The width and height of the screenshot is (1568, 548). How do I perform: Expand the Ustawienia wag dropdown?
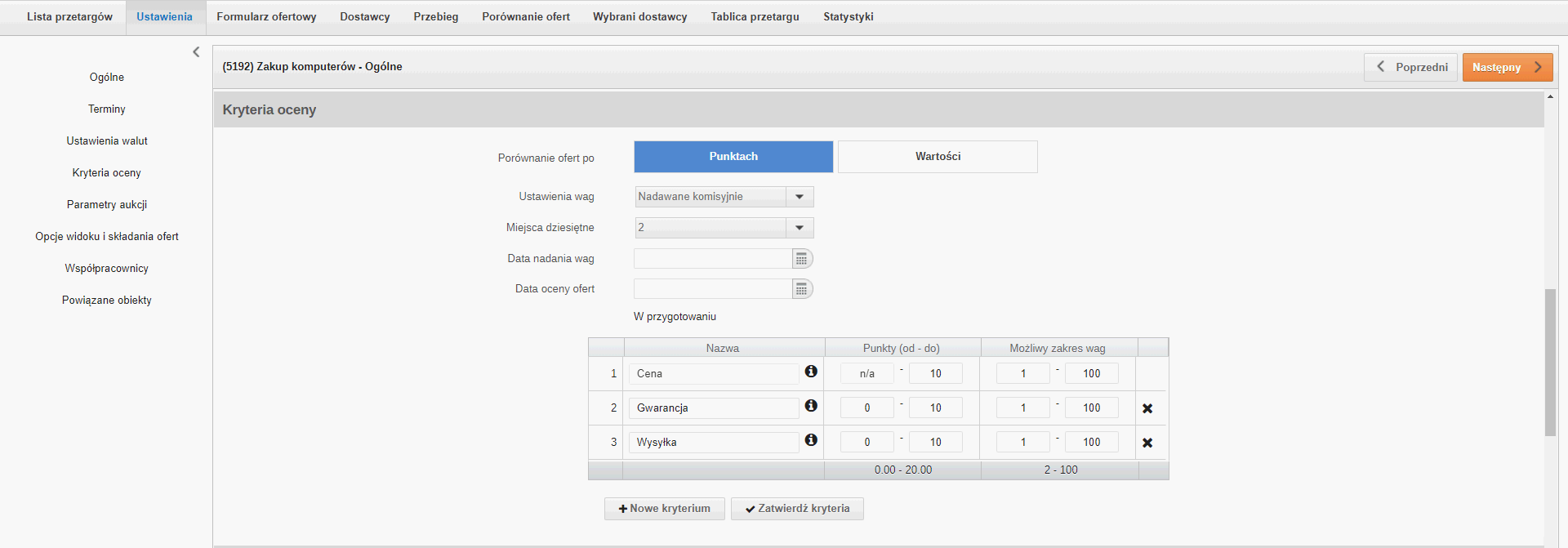pos(800,197)
